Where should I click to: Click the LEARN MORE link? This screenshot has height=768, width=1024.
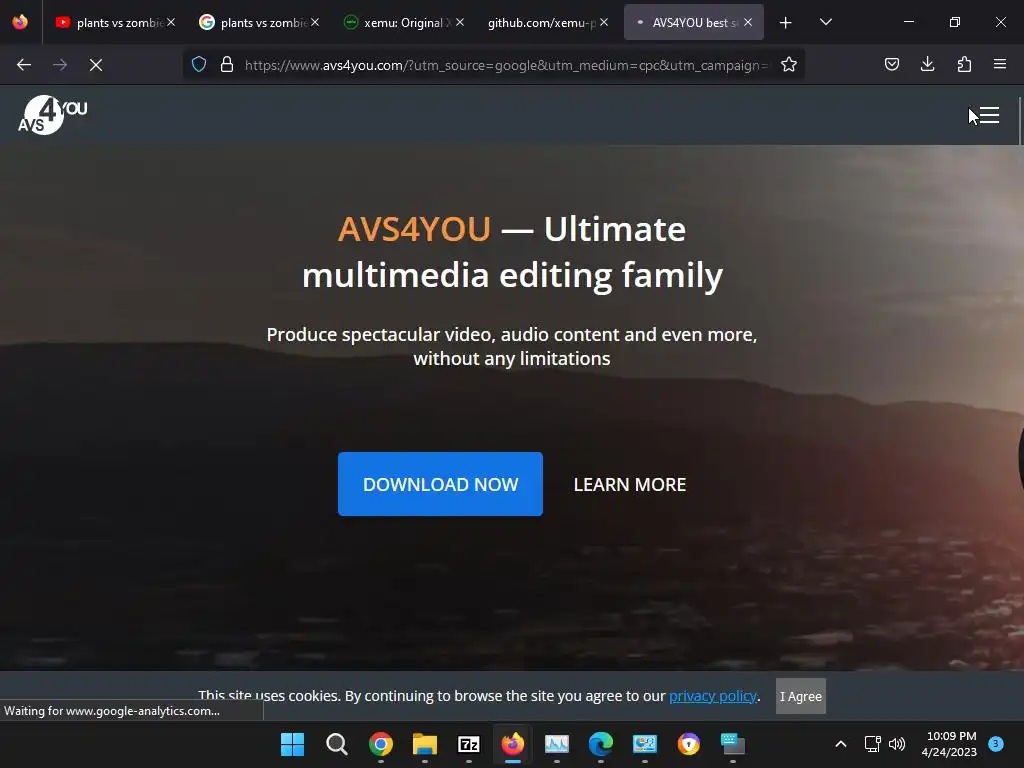tap(630, 485)
